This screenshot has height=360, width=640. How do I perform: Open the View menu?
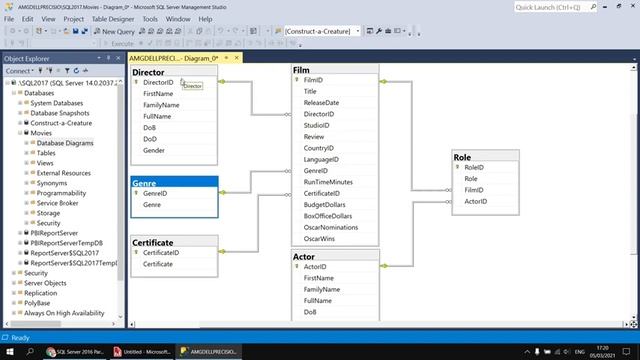click(x=48, y=19)
